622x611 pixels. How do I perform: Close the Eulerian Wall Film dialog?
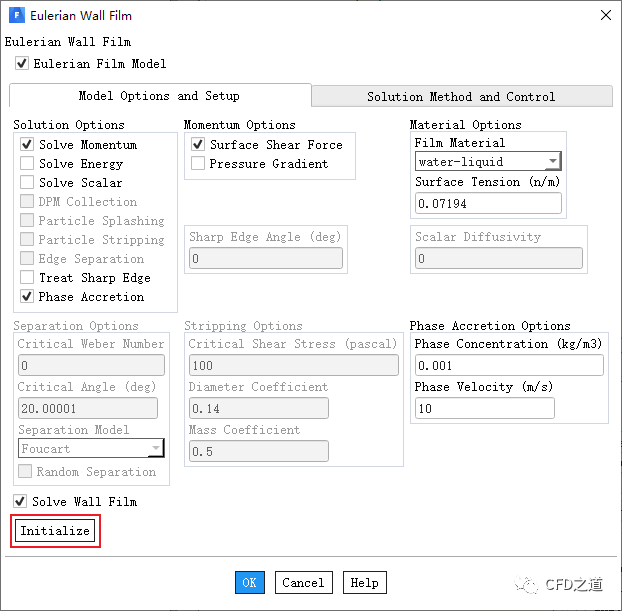coord(605,15)
